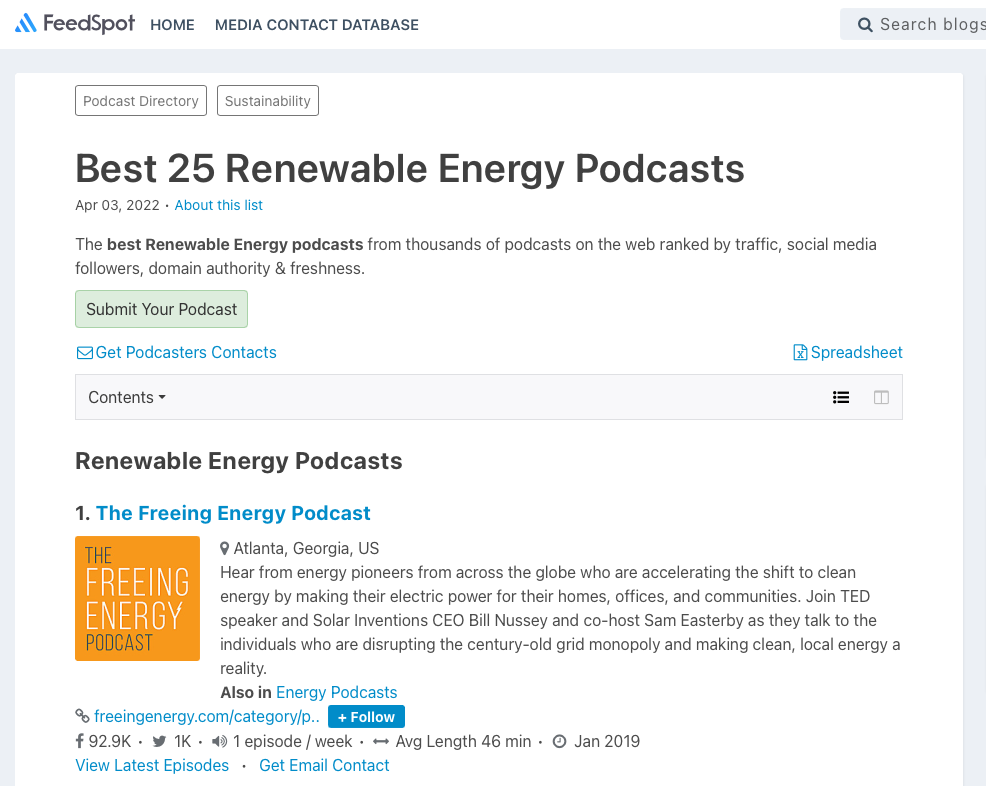The height and width of the screenshot is (786, 986).
Task: Click the FeedSpot logo
Action: click(74, 24)
